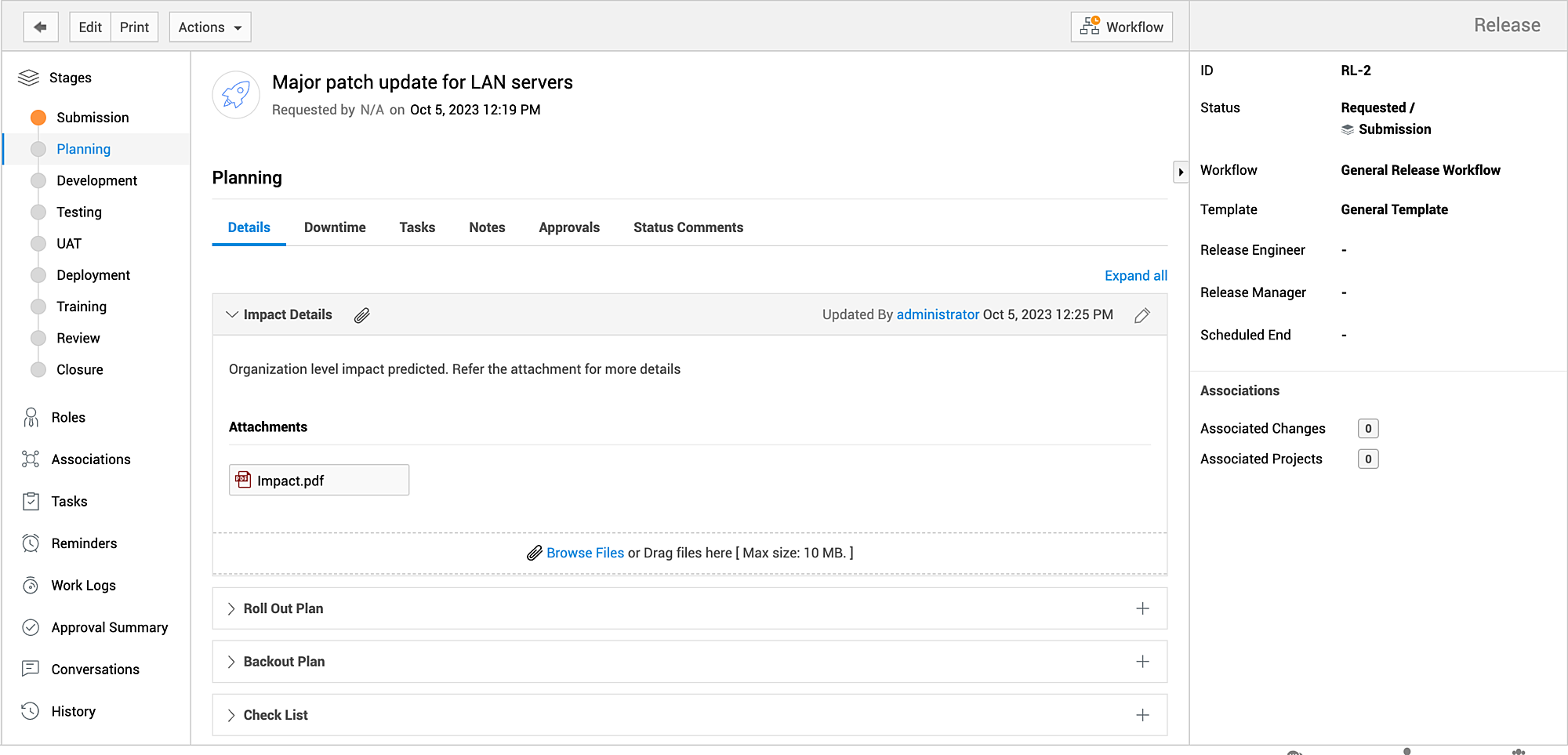Switch to the Notes tab
The width and height of the screenshot is (1568, 755).
coord(487,227)
